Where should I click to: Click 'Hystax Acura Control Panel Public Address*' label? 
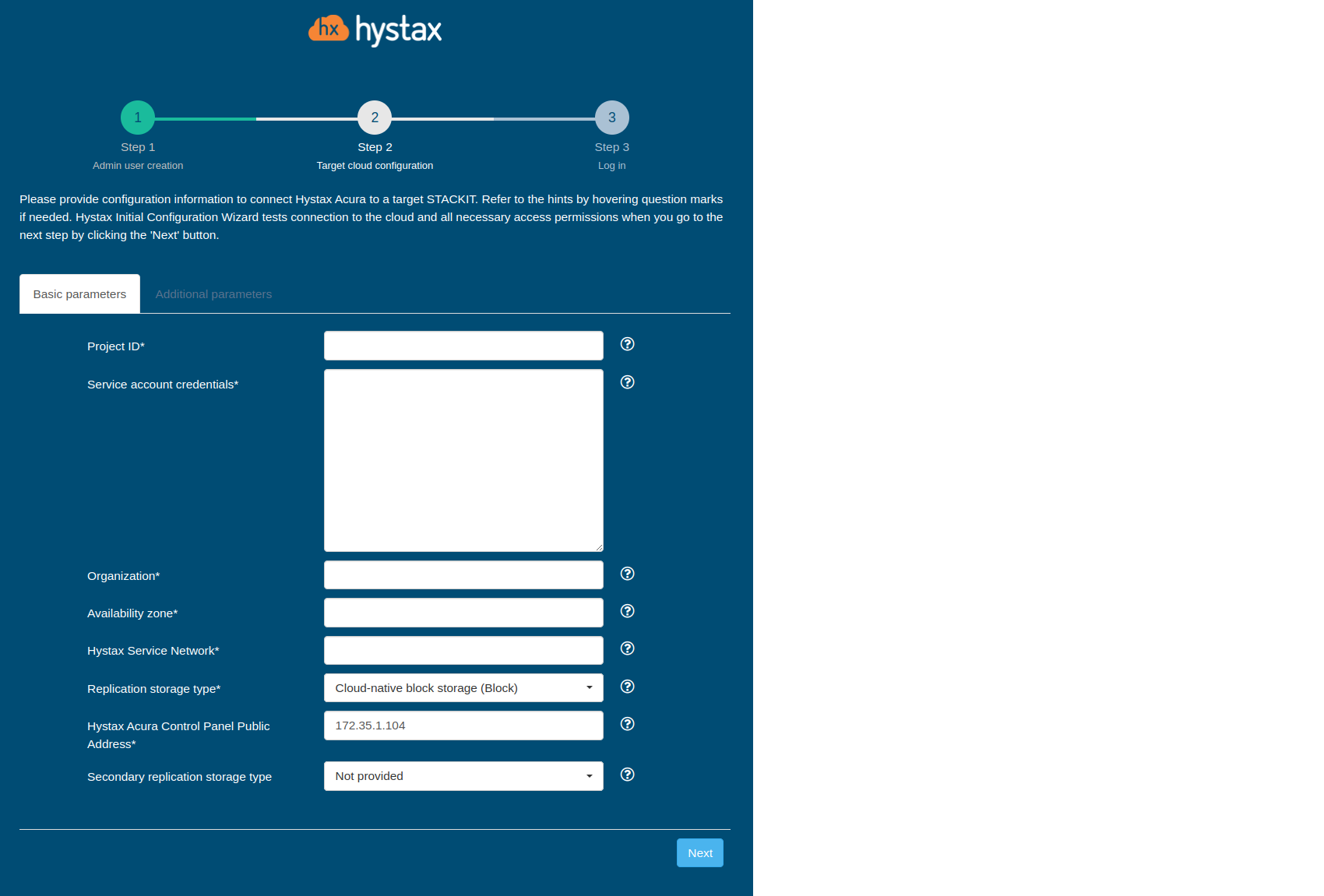coord(178,735)
